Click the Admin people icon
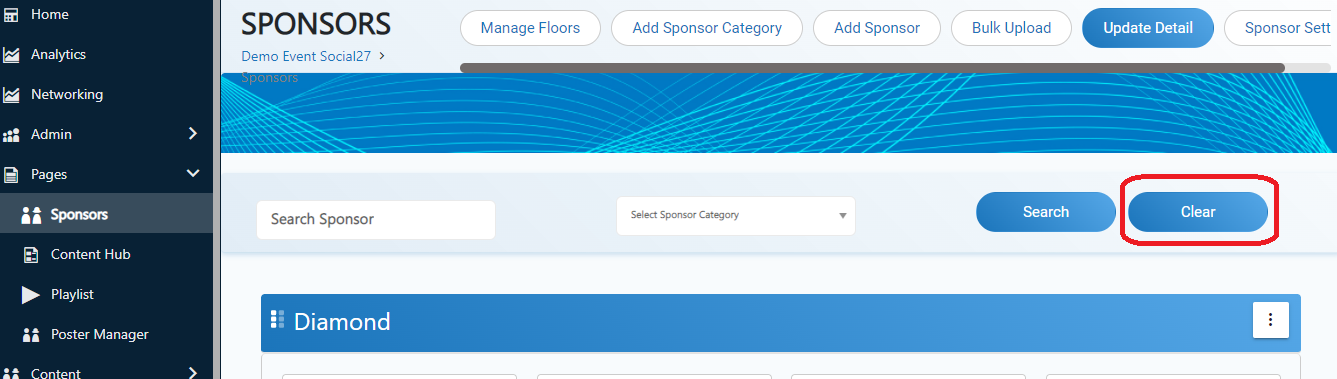 [12, 135]
